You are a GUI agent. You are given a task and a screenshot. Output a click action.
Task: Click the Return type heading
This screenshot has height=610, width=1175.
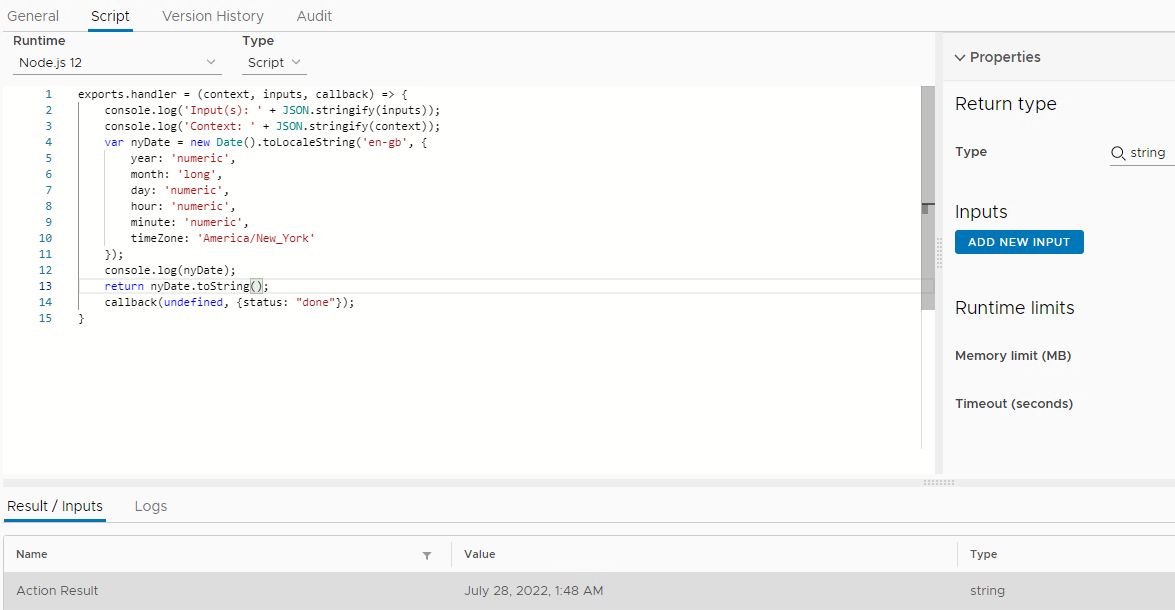click(1006, 104)
